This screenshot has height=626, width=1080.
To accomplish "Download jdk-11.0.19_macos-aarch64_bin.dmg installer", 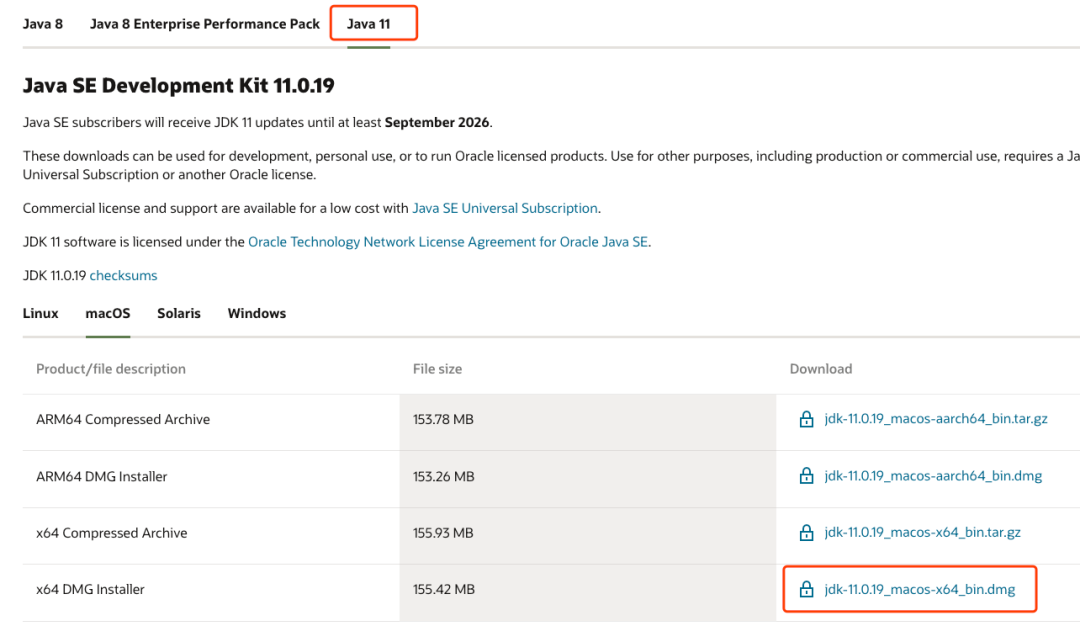I will tap(933, 476).
